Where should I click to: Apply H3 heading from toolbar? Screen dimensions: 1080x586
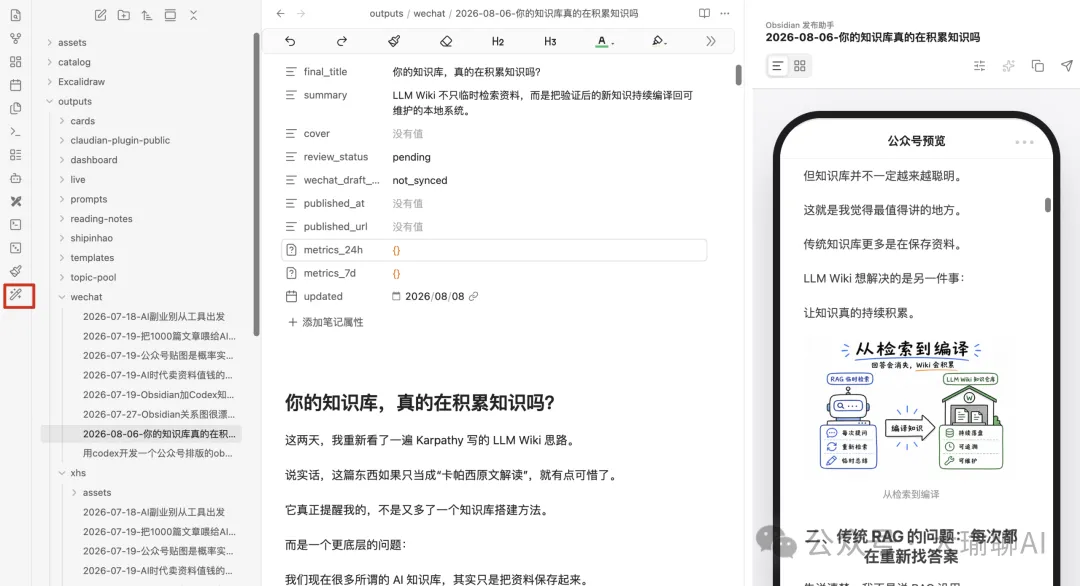point(550,41)
